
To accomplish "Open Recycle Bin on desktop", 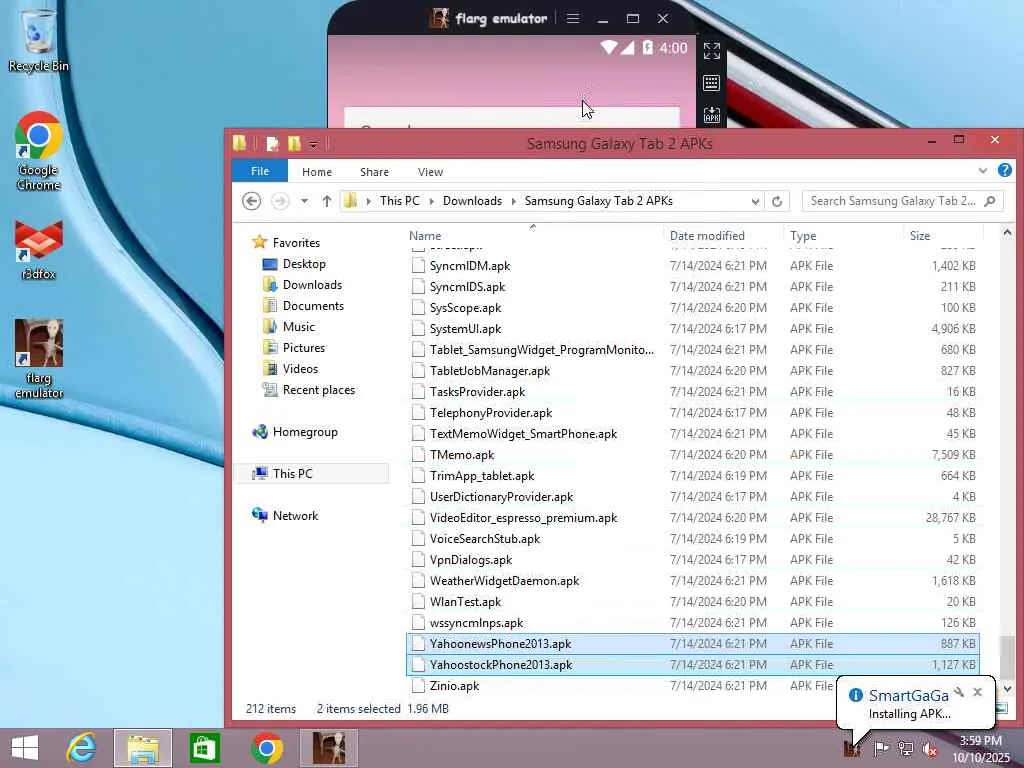I will coord(38,39).
